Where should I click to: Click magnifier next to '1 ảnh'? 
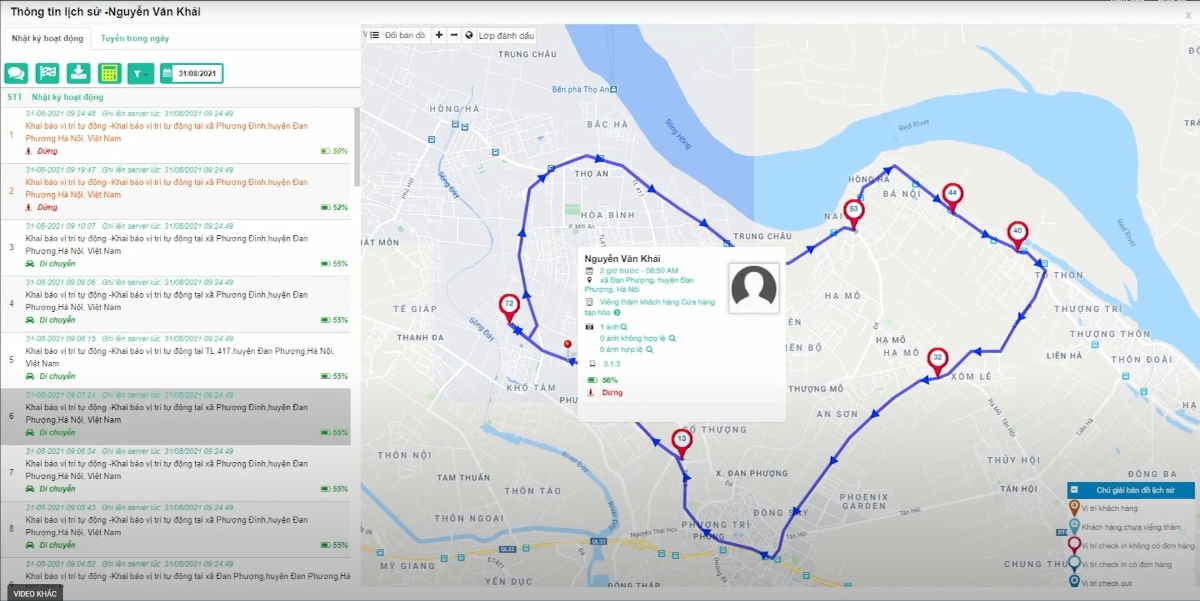point(624,327)
